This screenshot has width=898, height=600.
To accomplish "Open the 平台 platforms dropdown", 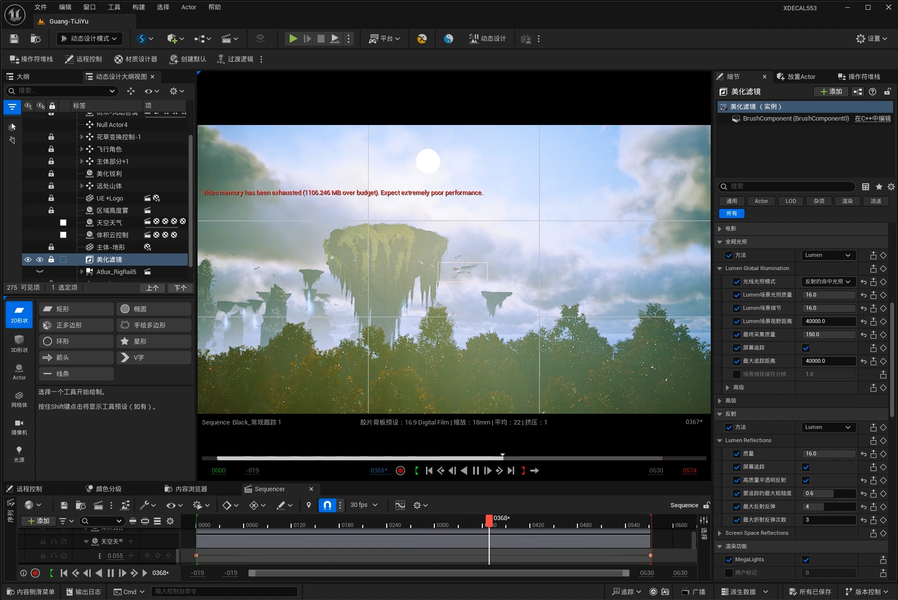I will [384, 38].
